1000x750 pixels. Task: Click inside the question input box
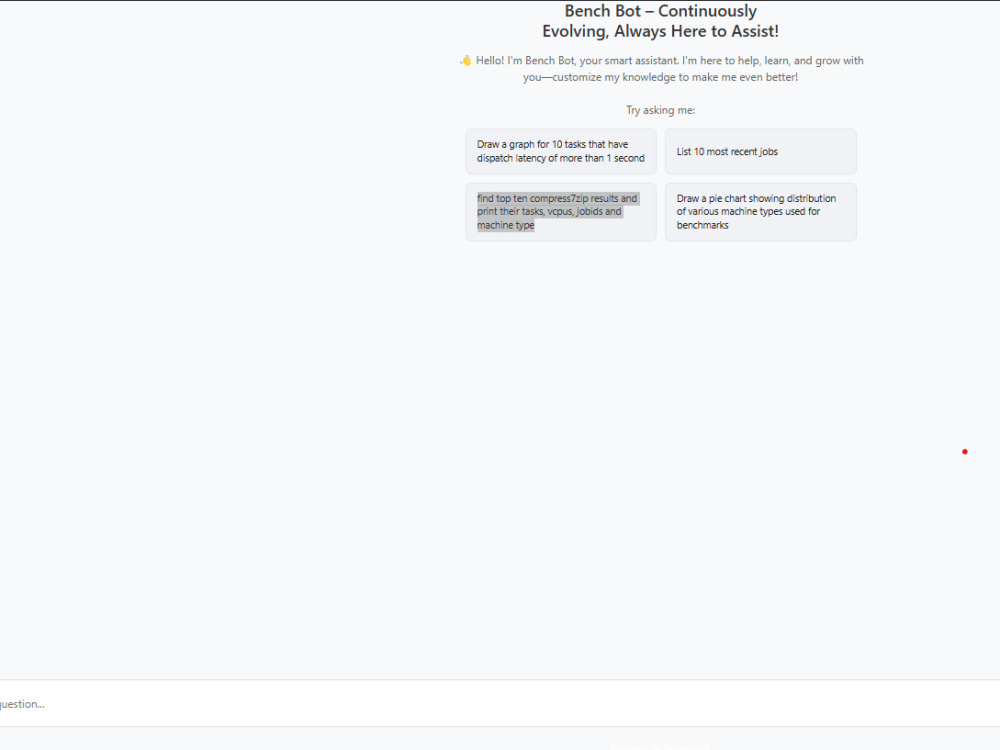click(x=400, y=703)
